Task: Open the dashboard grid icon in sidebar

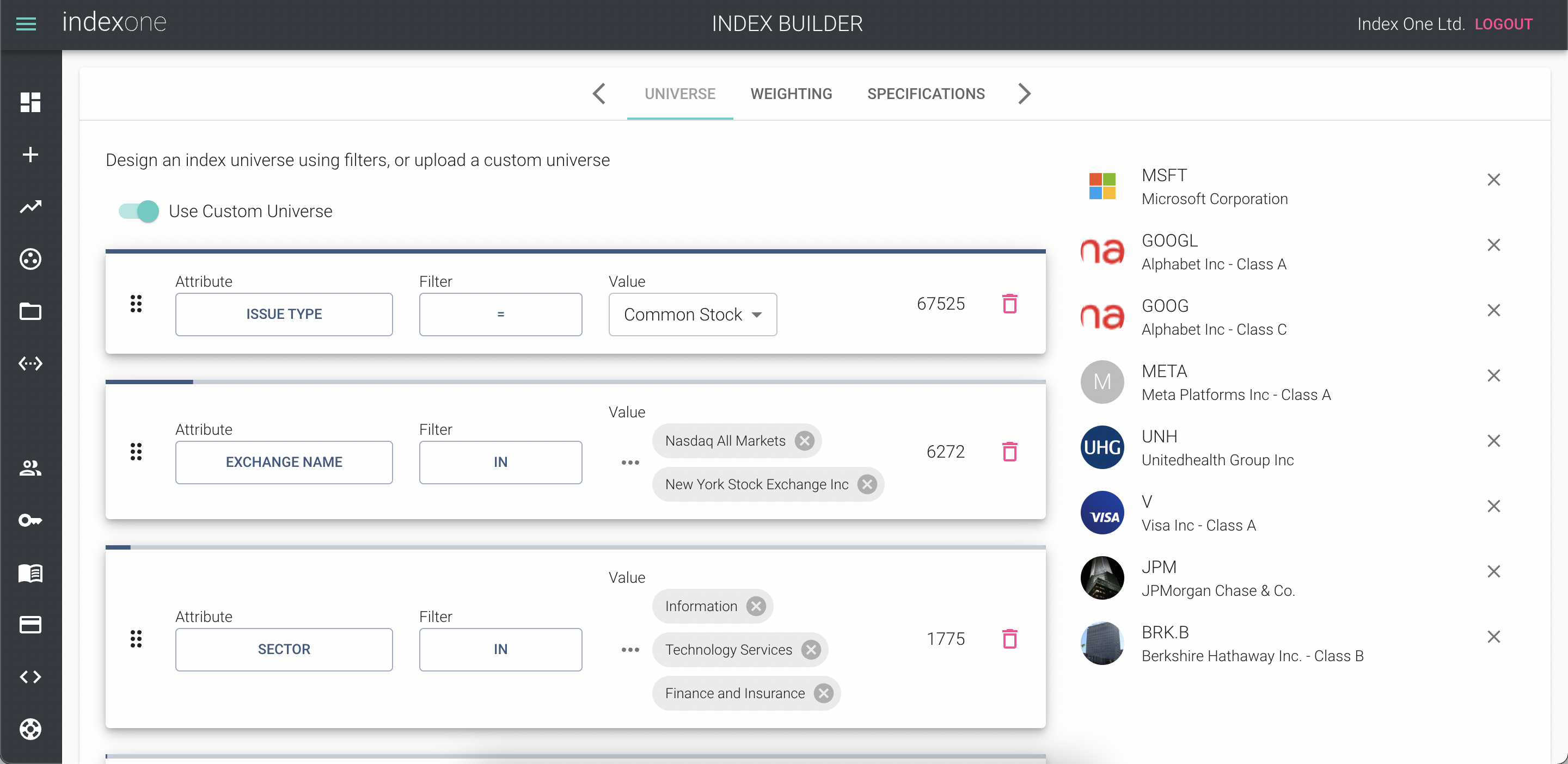Action: pyautogui.click(x=30, y=102)
